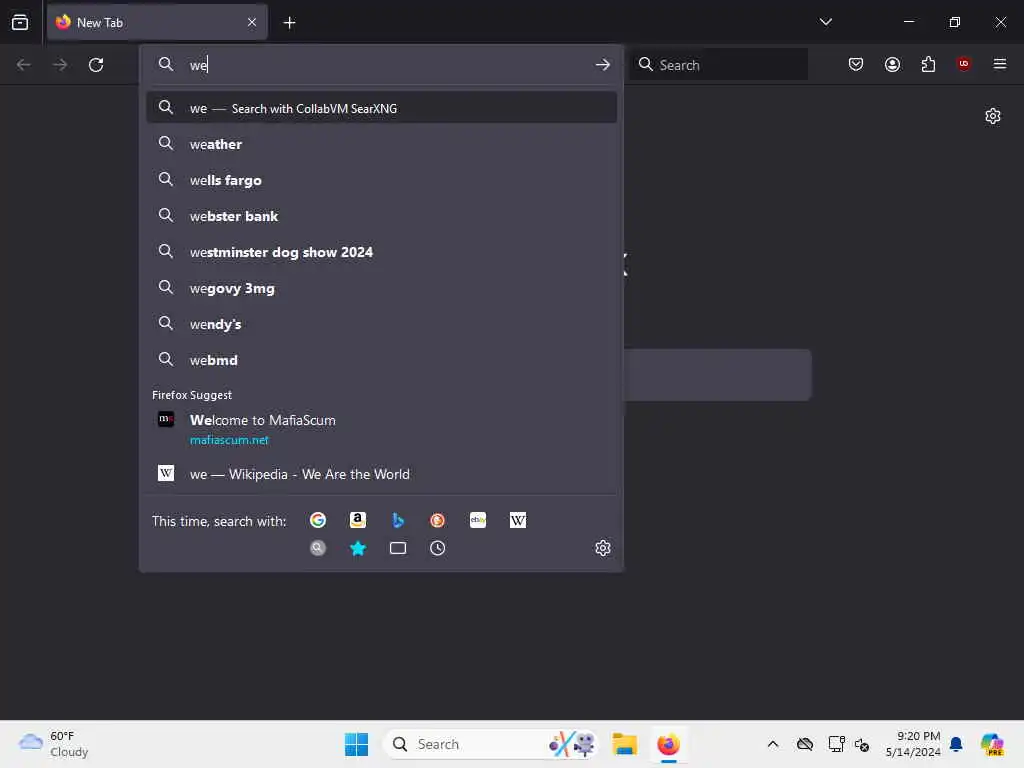Search in History clock icon
The width and height of the screenshot is (1024, 768).
pyautogui.click(x=438, y=548)
